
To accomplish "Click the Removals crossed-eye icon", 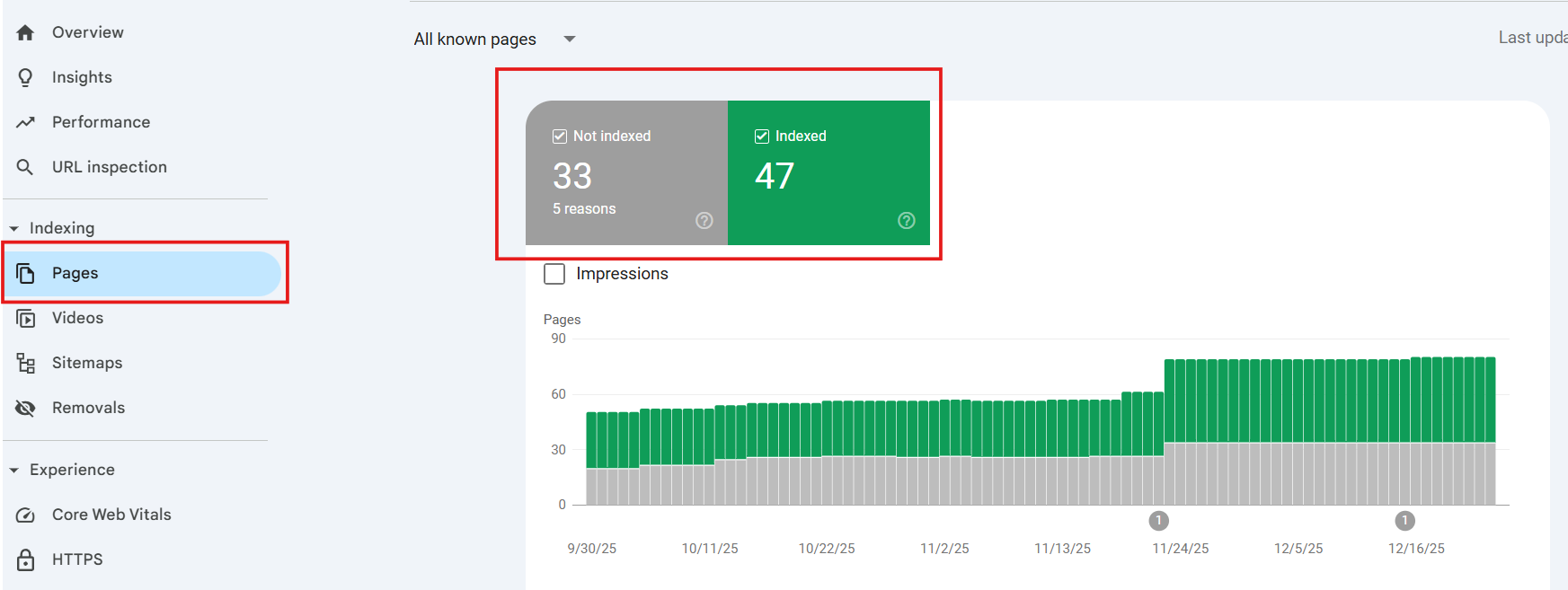I will tap(25, 408).
